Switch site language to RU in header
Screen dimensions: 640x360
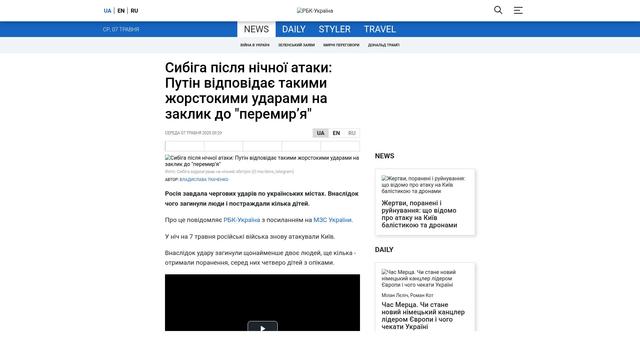[x=134, y=11]
